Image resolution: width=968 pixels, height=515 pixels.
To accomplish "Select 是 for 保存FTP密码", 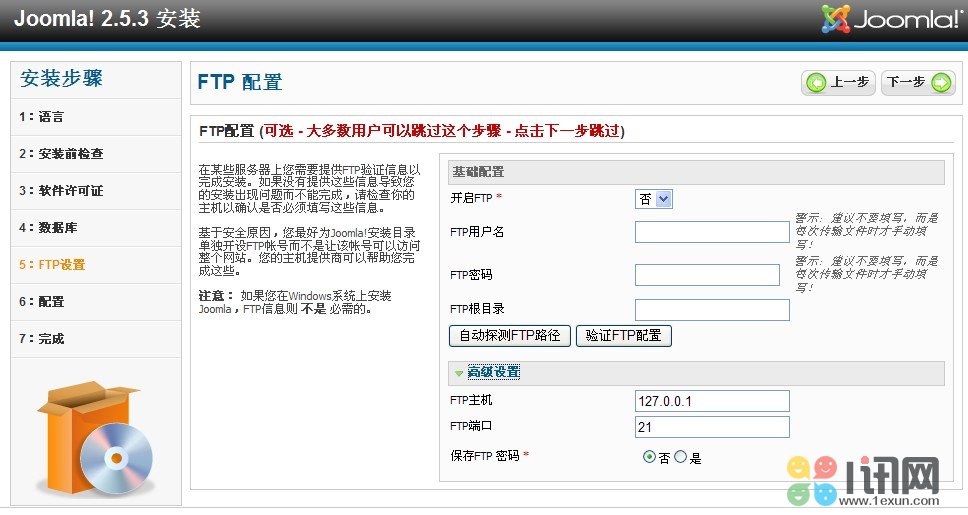I will (x=681, y=457).
